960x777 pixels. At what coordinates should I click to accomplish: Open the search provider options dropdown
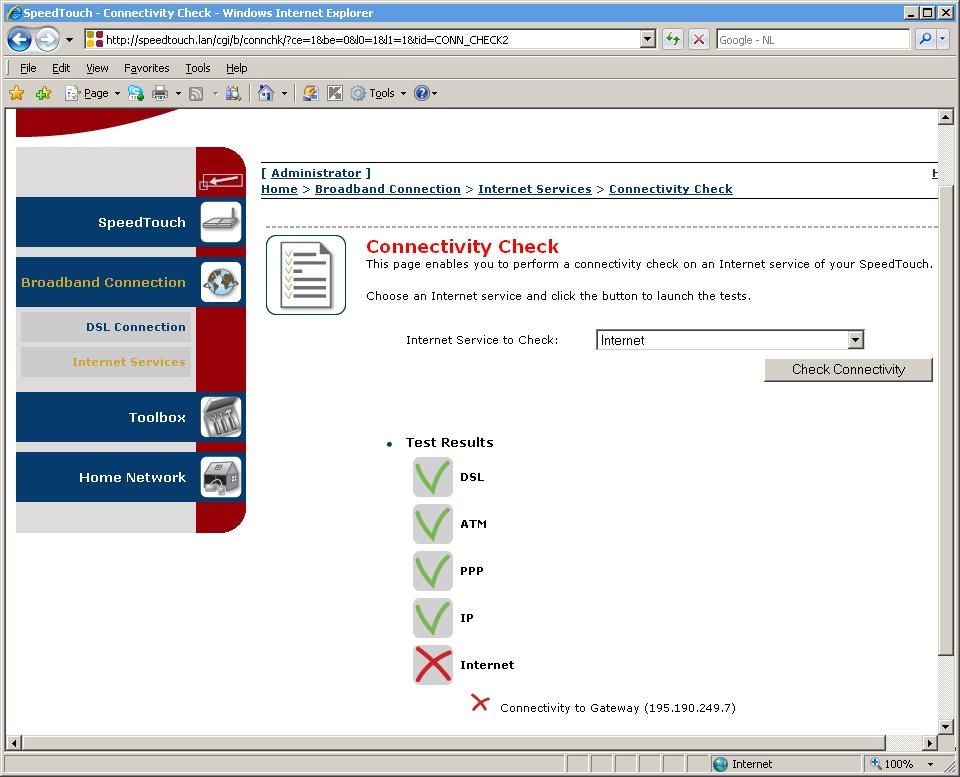pyautogui.click(x=943, y=40)
